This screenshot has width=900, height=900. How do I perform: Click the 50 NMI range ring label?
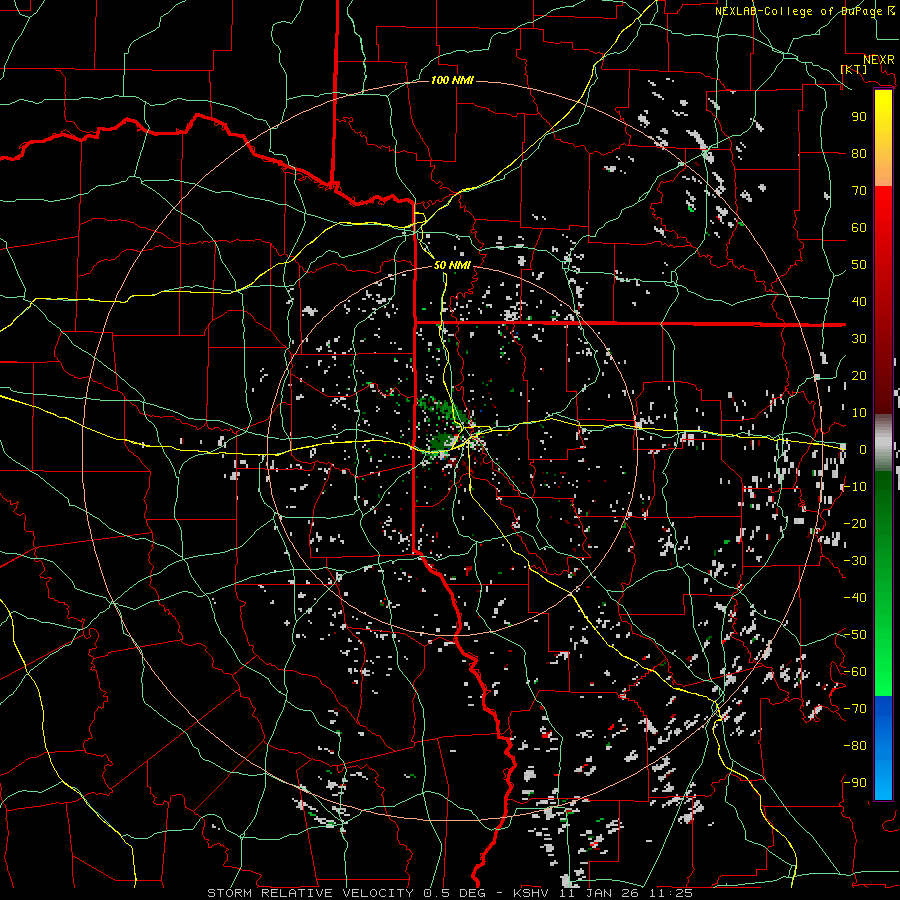pyautogui.click(x=452, y=265)
